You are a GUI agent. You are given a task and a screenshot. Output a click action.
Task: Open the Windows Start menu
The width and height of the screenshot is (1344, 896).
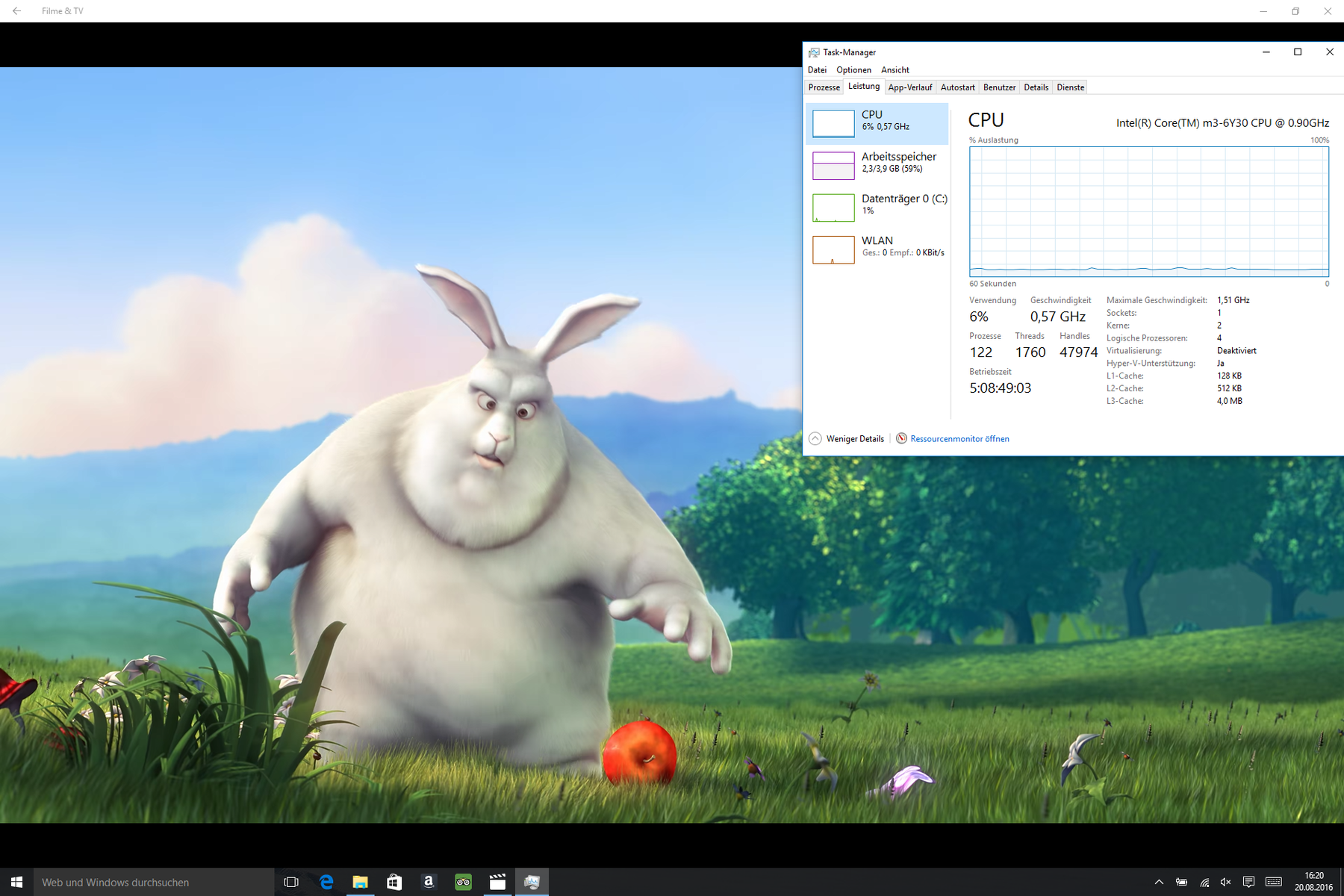click(x=16, y=882)
